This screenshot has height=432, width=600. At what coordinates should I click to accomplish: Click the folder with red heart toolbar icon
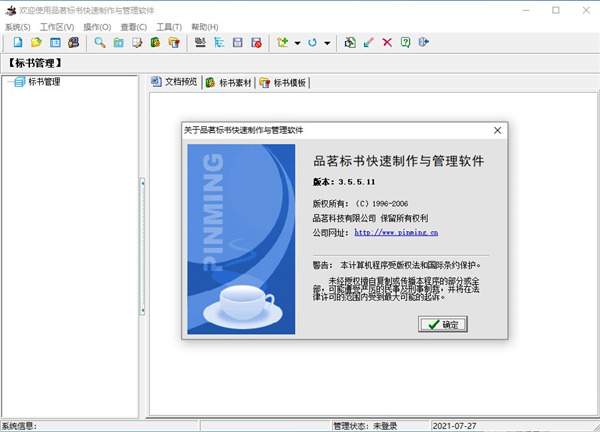174,42
